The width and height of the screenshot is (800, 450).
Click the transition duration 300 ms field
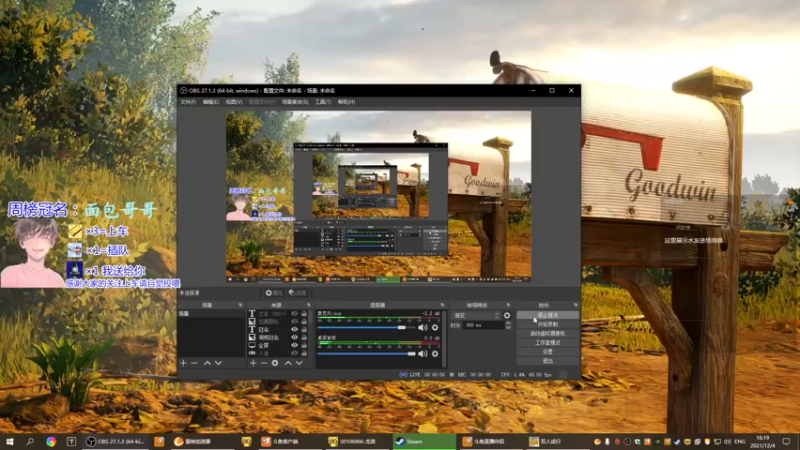click(483, 325)
